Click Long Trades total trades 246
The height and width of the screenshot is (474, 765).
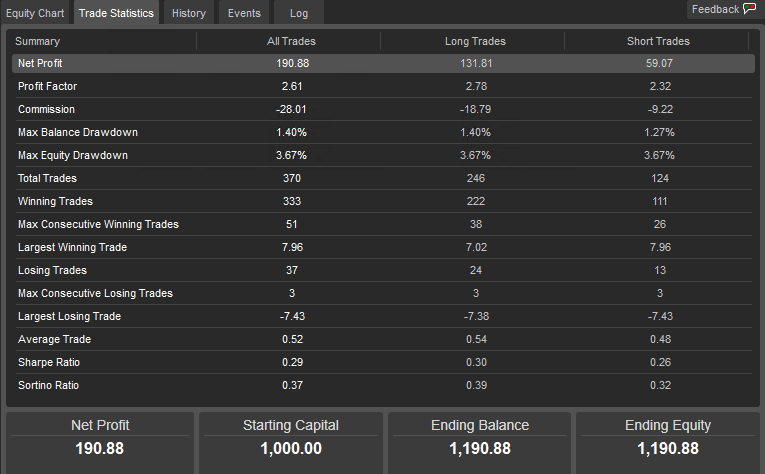[476, 178]
